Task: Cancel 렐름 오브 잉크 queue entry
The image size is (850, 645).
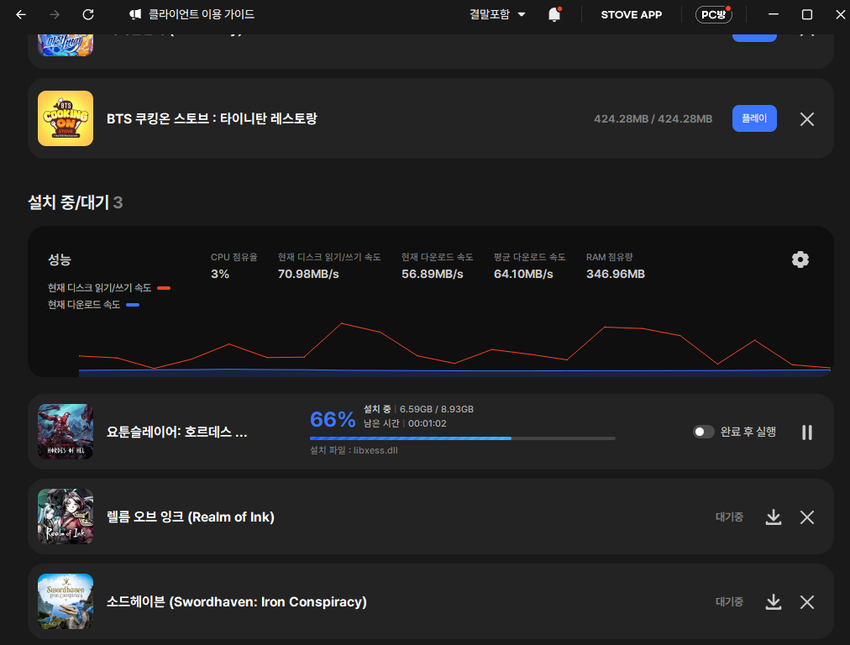Action: click(807, 517)
